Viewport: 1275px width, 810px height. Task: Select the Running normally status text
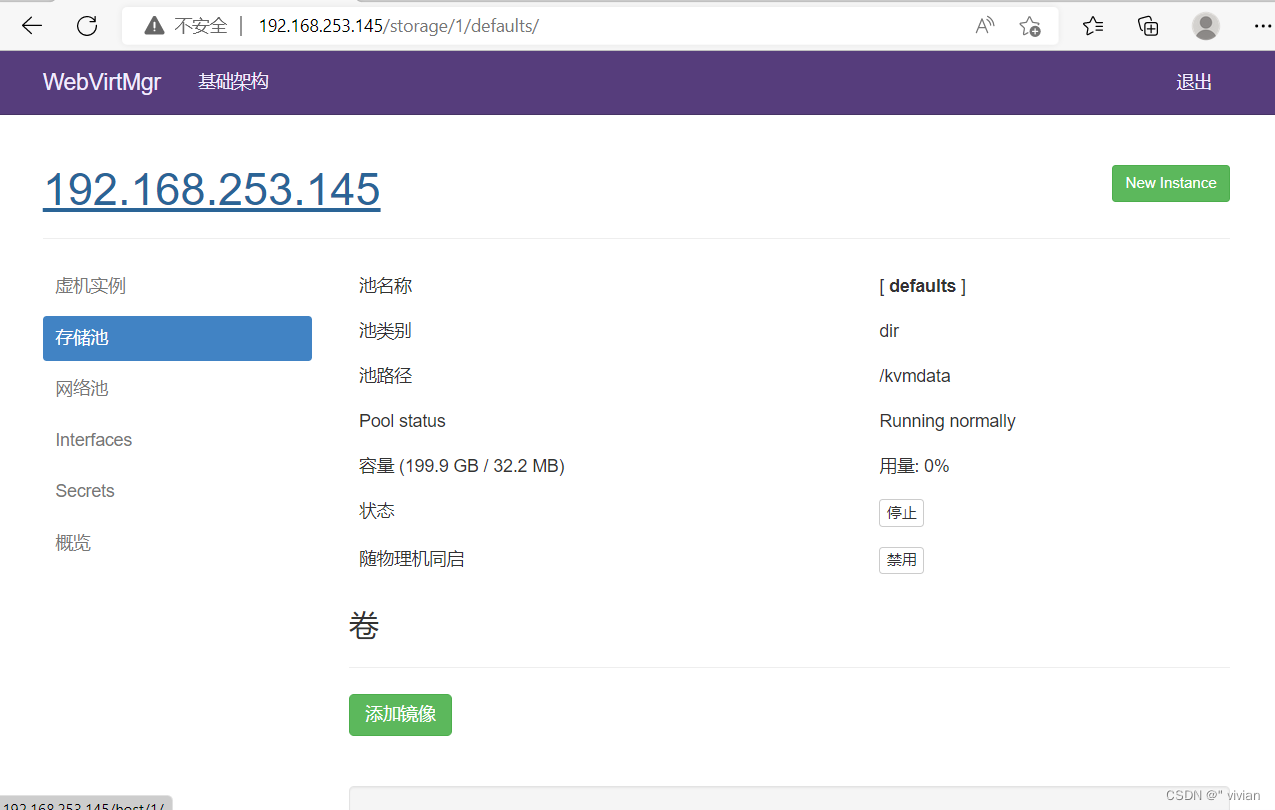947,421
